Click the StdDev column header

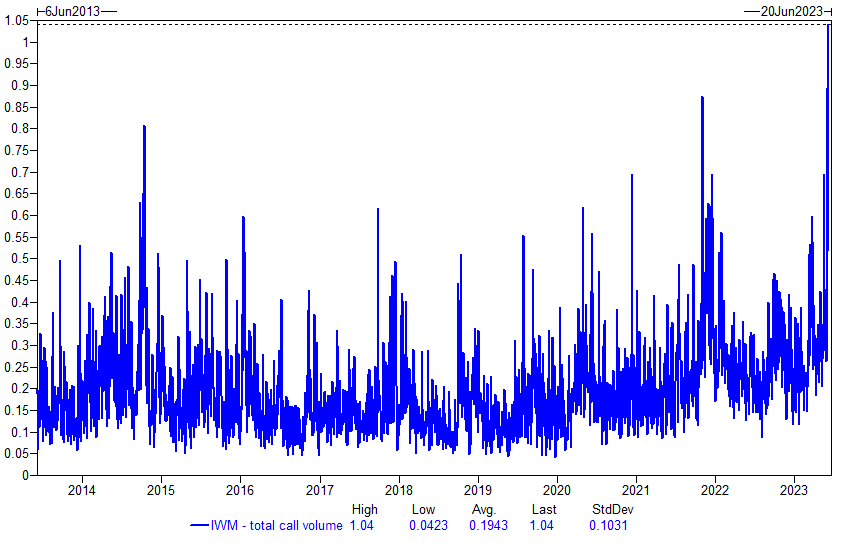pos(613,509)
